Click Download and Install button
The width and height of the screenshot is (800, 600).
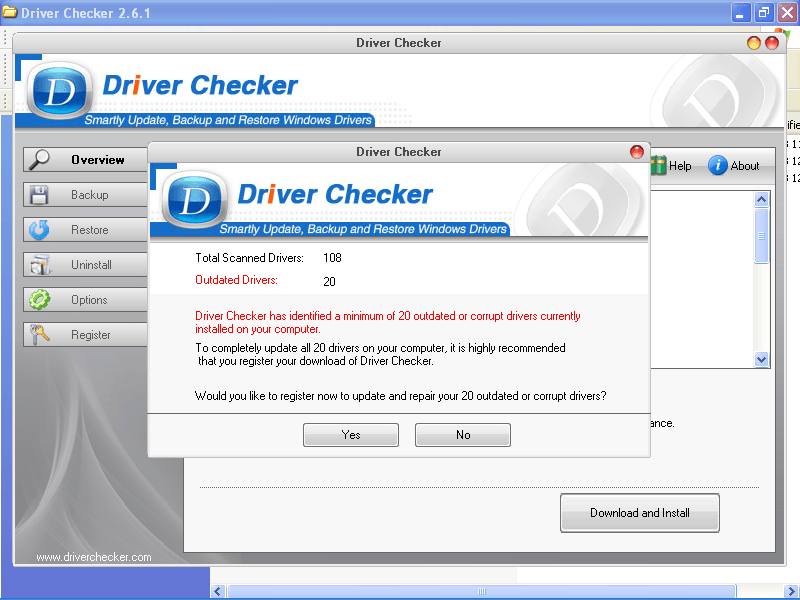coord(640,513)
